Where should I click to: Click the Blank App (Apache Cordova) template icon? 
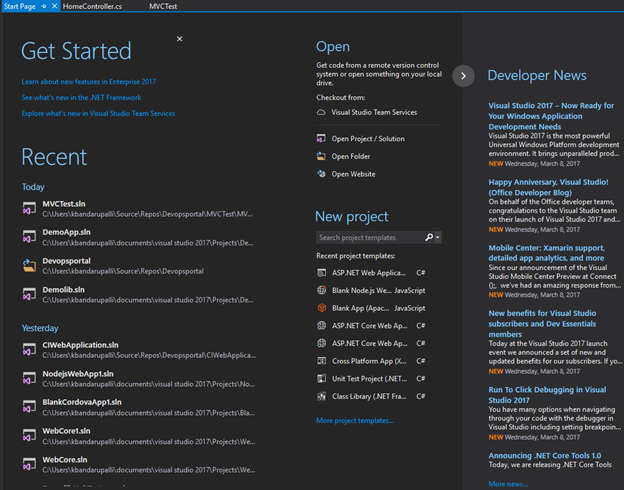[321, 308]
